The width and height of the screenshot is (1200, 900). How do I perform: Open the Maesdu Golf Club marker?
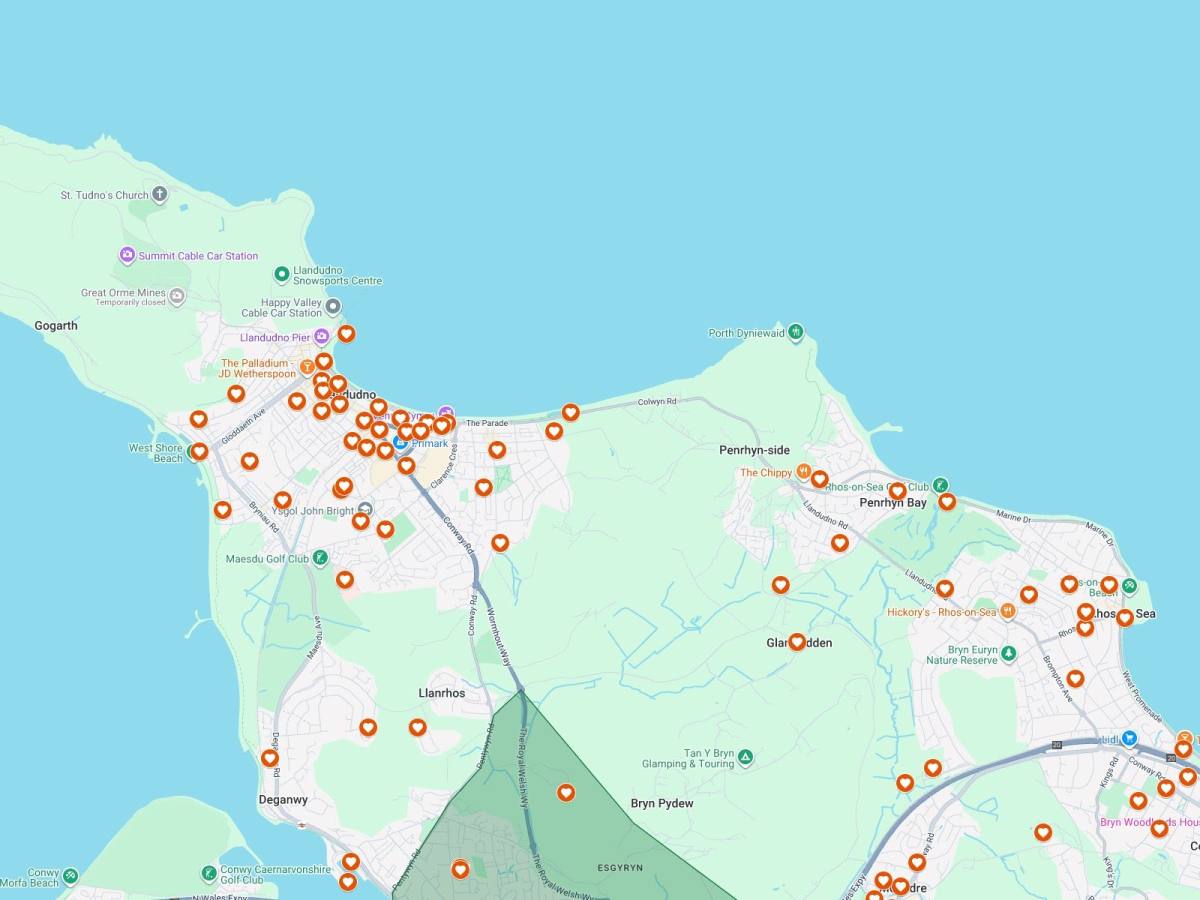tap(320, 558)
